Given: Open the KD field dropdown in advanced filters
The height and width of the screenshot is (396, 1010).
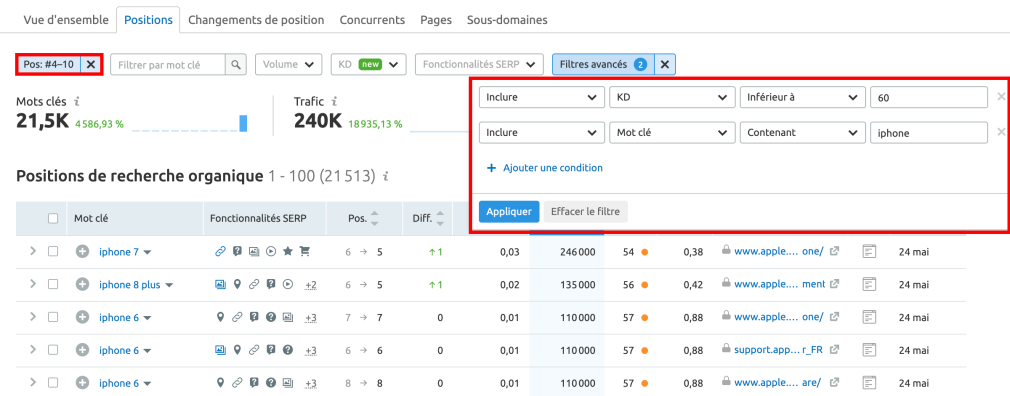Looking at the screenshot, I should click(672, 97).
